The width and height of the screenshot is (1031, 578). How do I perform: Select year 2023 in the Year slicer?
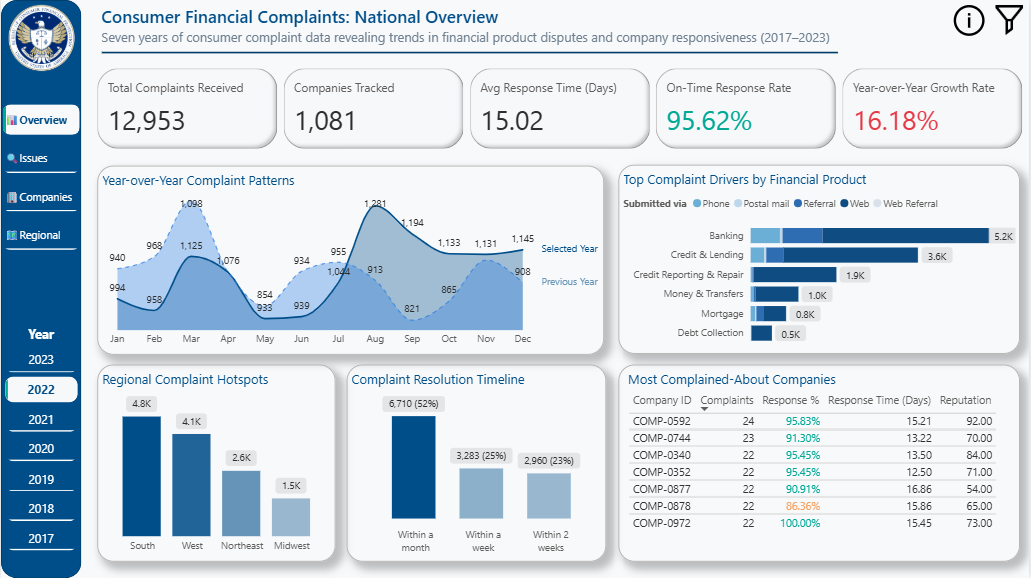[41, 360]
